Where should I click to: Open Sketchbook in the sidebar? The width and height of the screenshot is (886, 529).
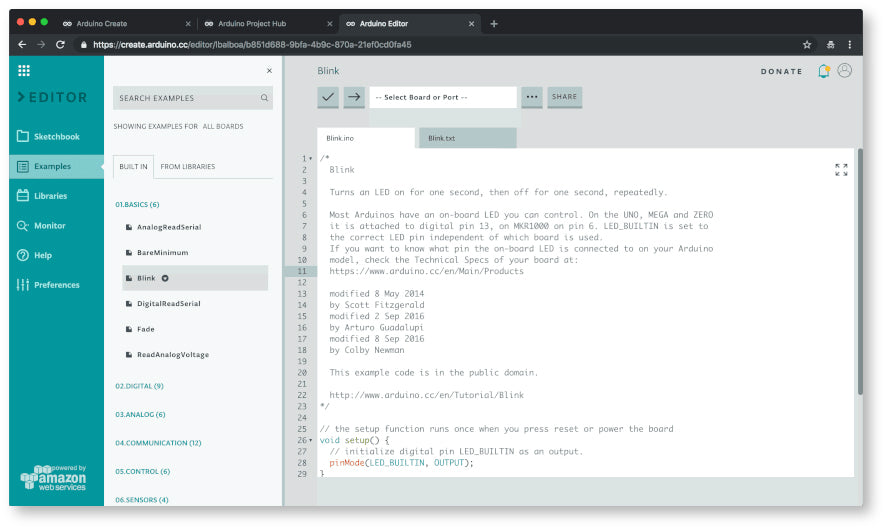[56, 137]
